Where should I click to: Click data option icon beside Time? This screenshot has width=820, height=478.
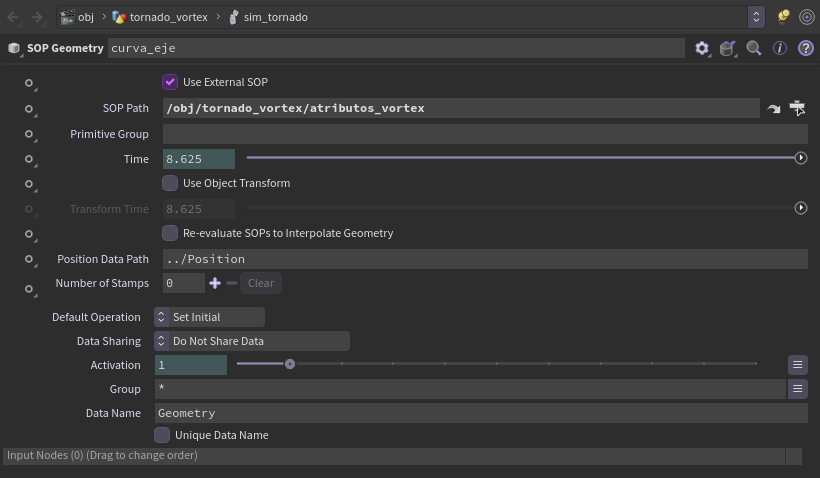coord(29,159)
